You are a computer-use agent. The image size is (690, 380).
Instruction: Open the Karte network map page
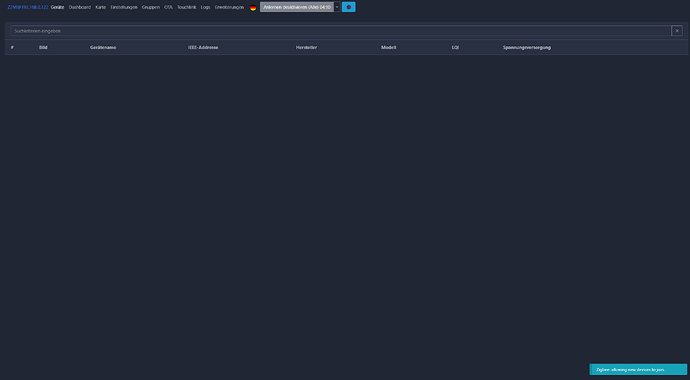point(101,7)
